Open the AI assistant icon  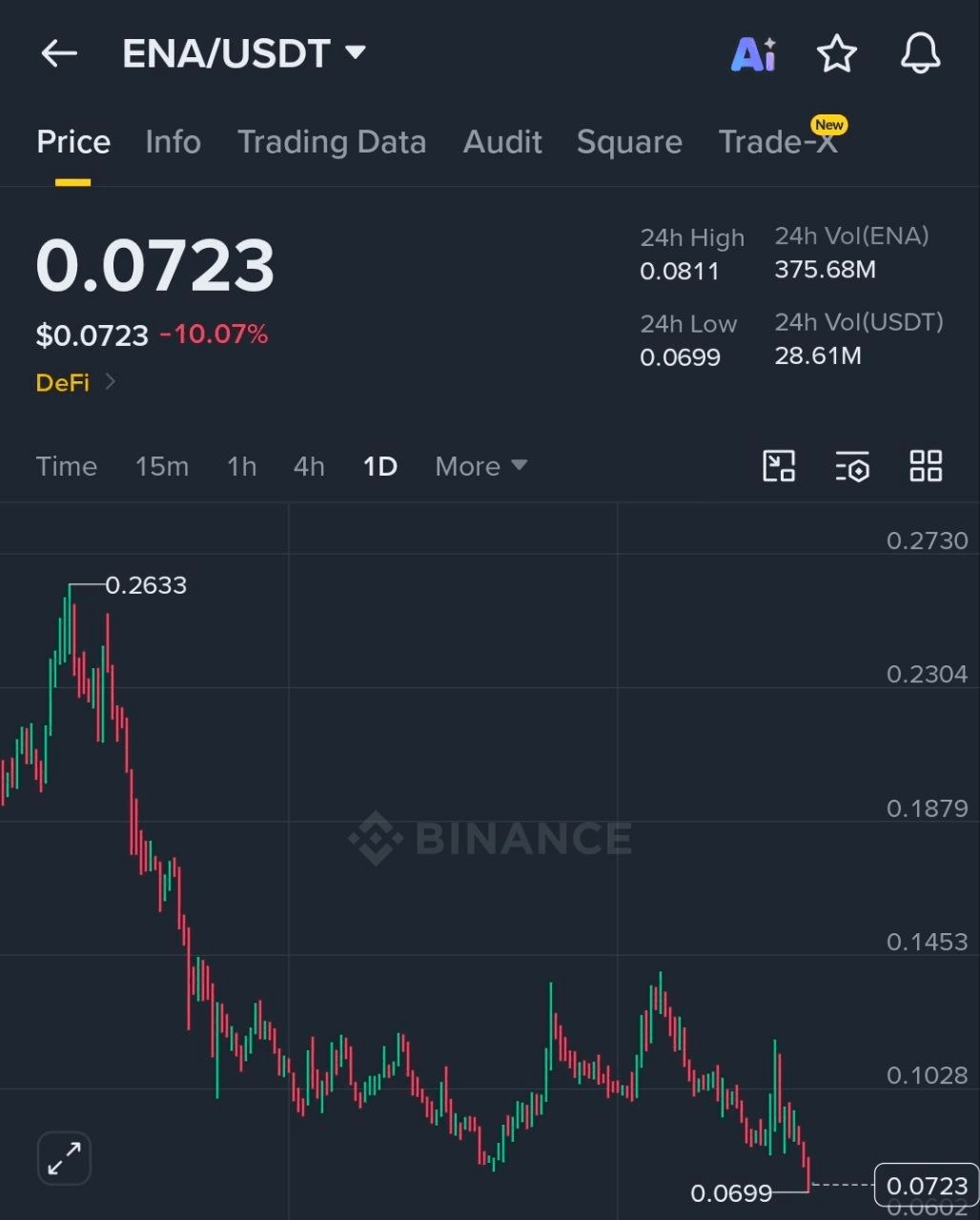753,54
